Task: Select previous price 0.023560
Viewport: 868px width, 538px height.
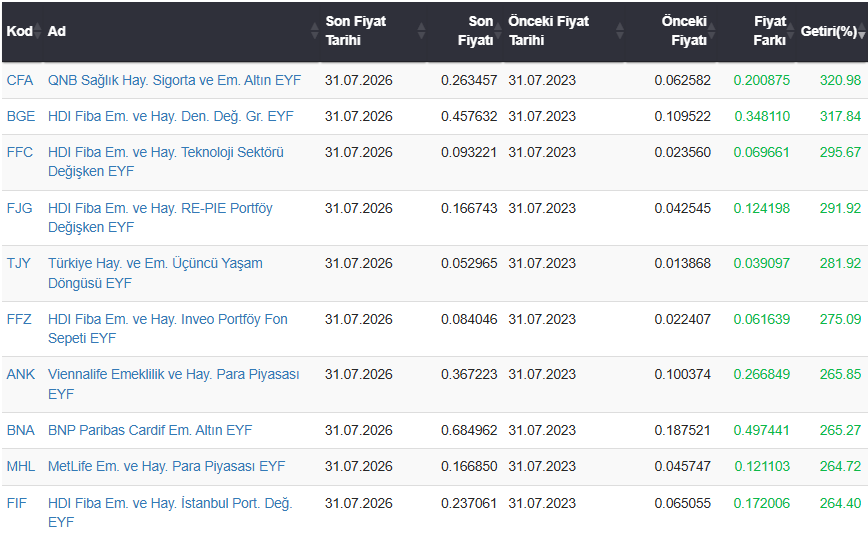Action: point(683,152)
